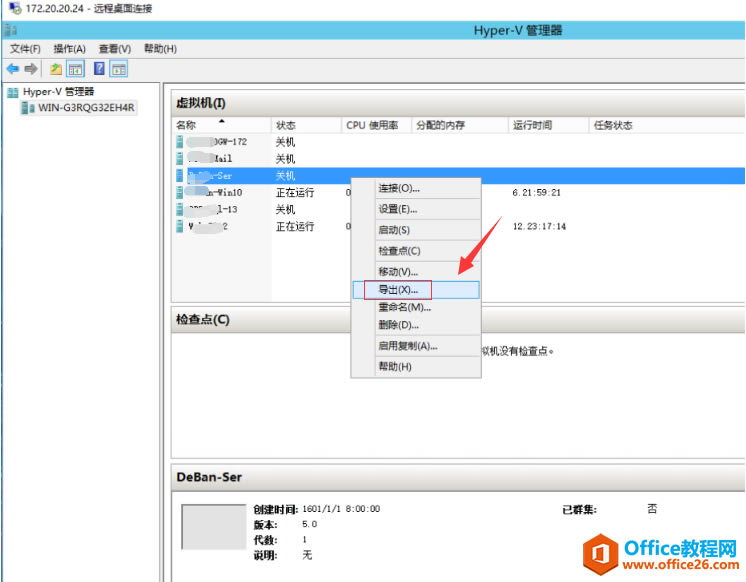Select the highlighted virtual machine ending -Ser
Viewport: 746px width, 582px height.
click(210, 176)
